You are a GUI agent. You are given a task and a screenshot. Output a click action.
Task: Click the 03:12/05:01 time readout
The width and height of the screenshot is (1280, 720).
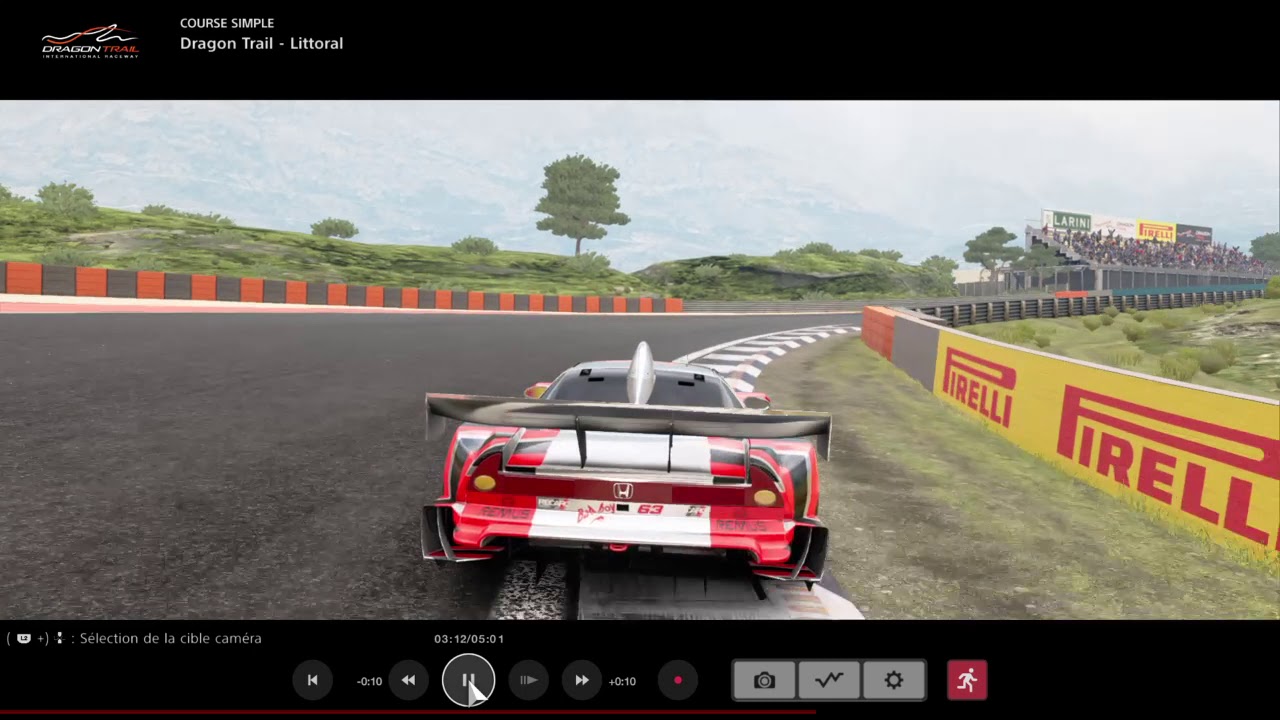tap(469, 638)
